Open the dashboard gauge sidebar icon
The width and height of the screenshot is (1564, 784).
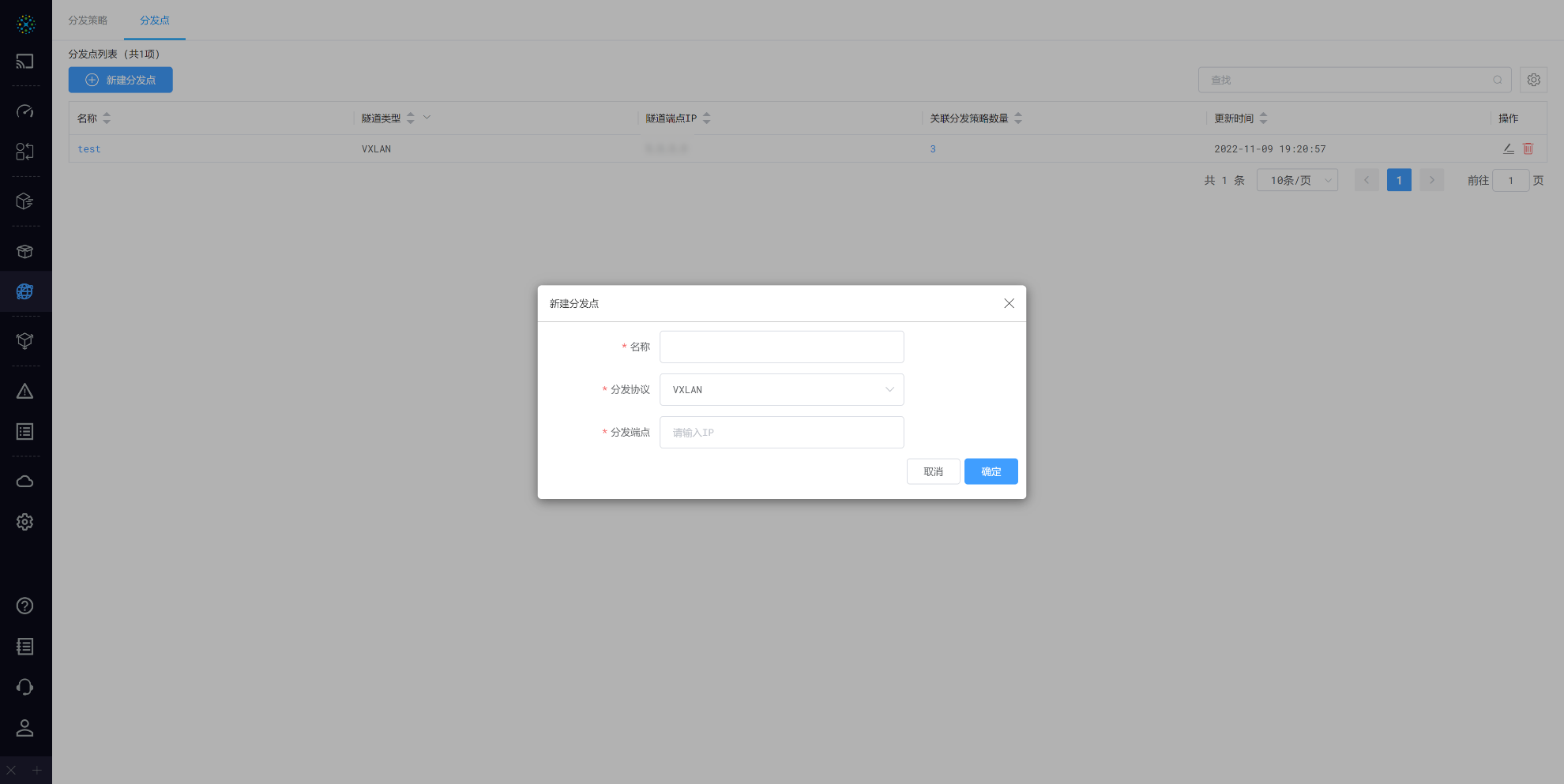tap(25, 111)
